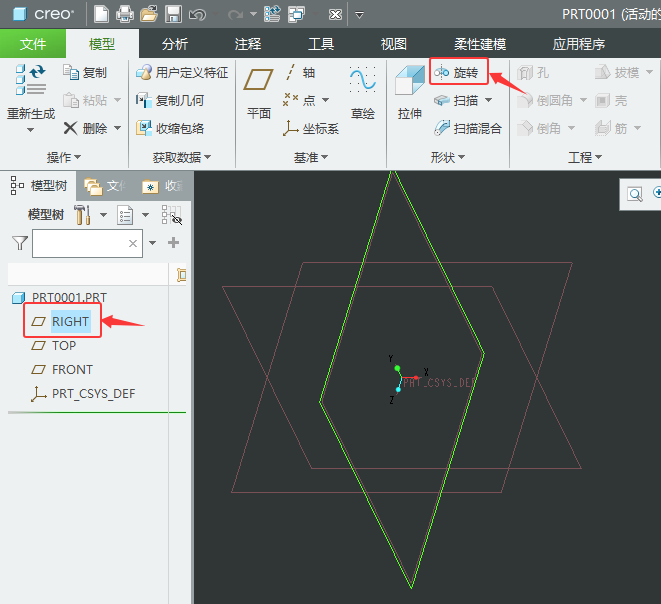Switch to the 分析 tab
This screenshot has height=604, width=661.
175,44
